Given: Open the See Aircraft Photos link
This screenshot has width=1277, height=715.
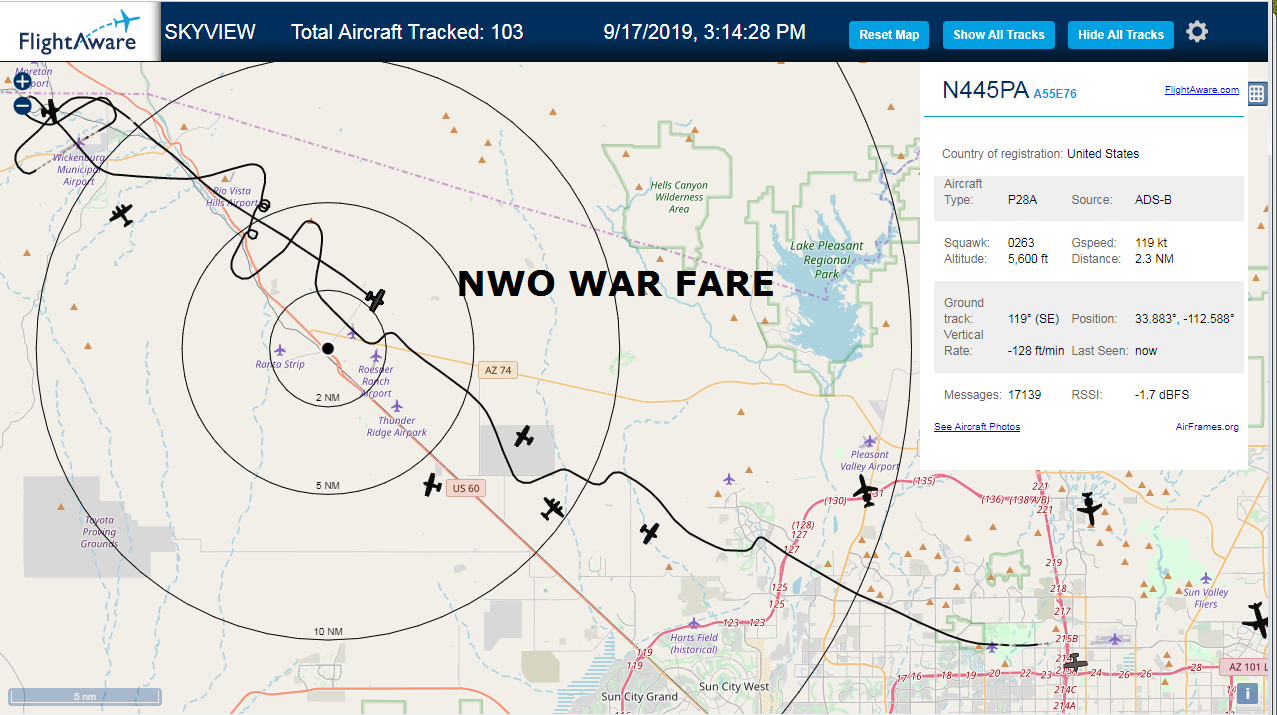Looking at the screenshot, I should point(977,427).
